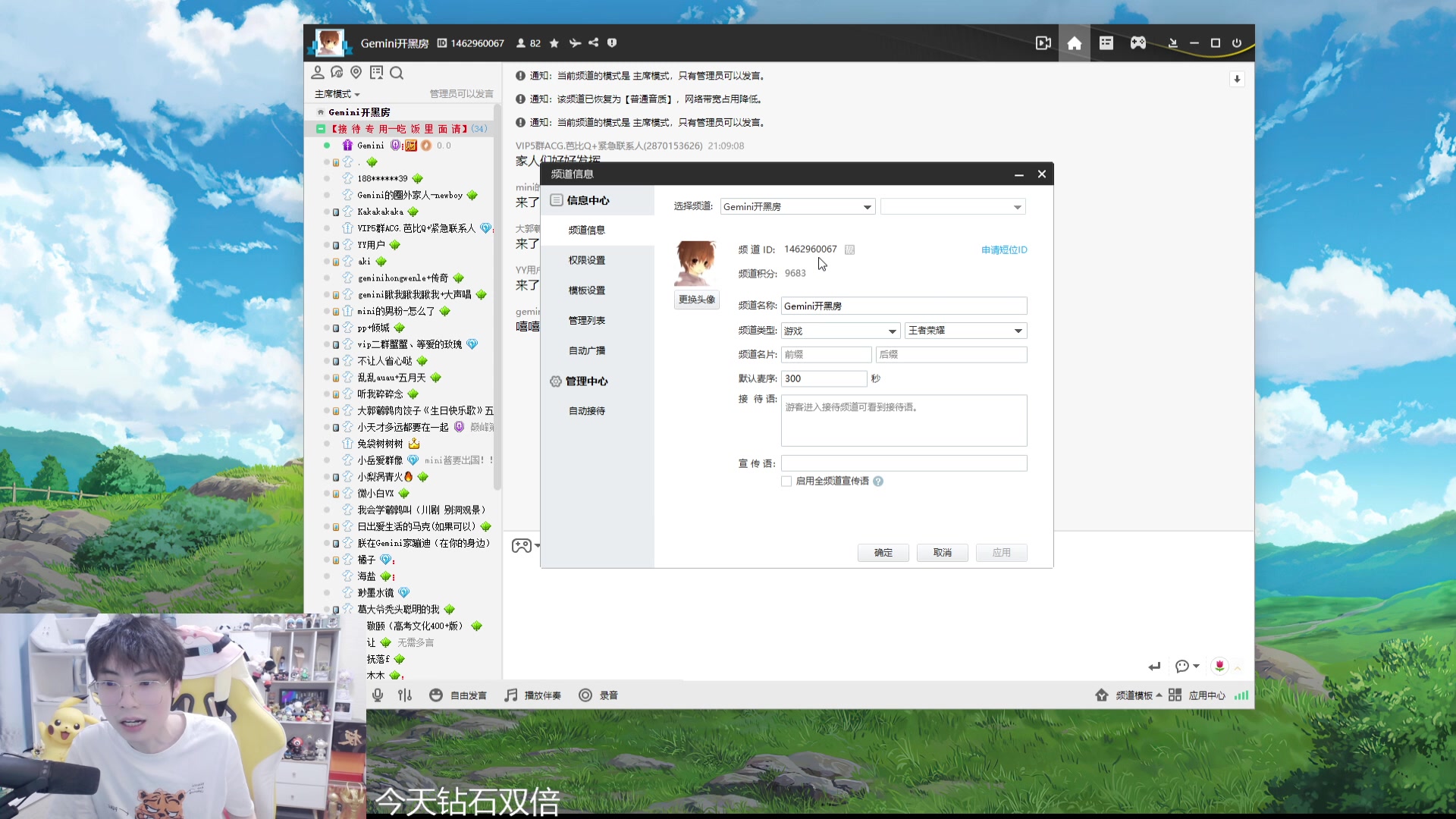Image resolution: width=1456 pixels, height=819 pixels.
Task: Select 管理列表 in the side menu
Action: pyautogui.click(x=587, y=321)
